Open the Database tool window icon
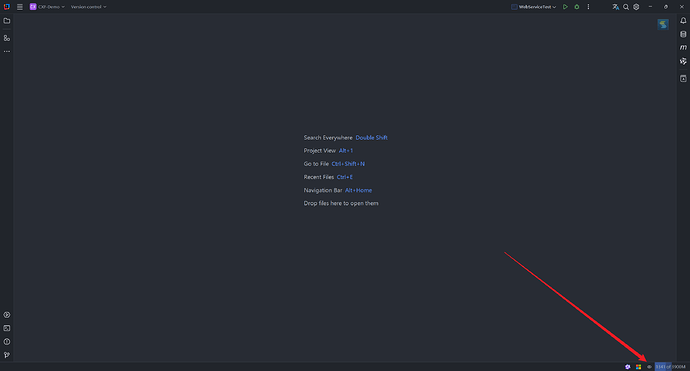 (683, 34)
